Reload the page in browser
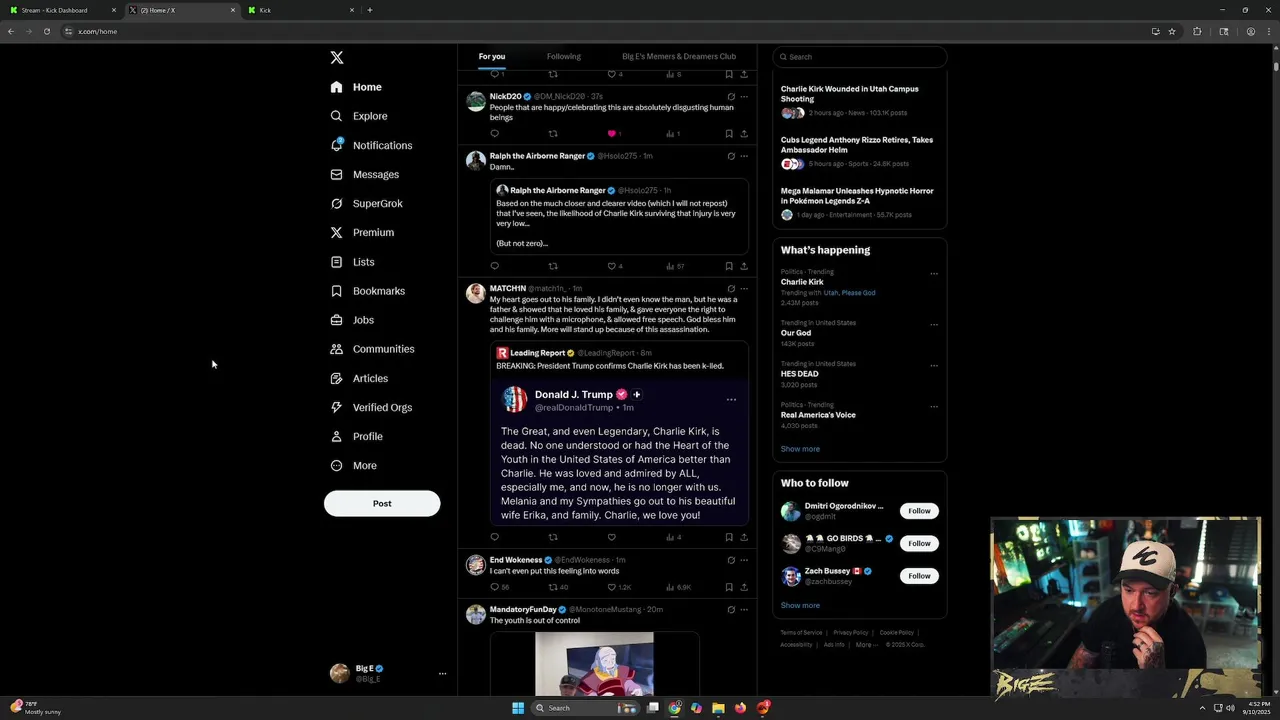The height and width of the screenshot is (720, 1280). pyautogui.click(x=46, y=31)
